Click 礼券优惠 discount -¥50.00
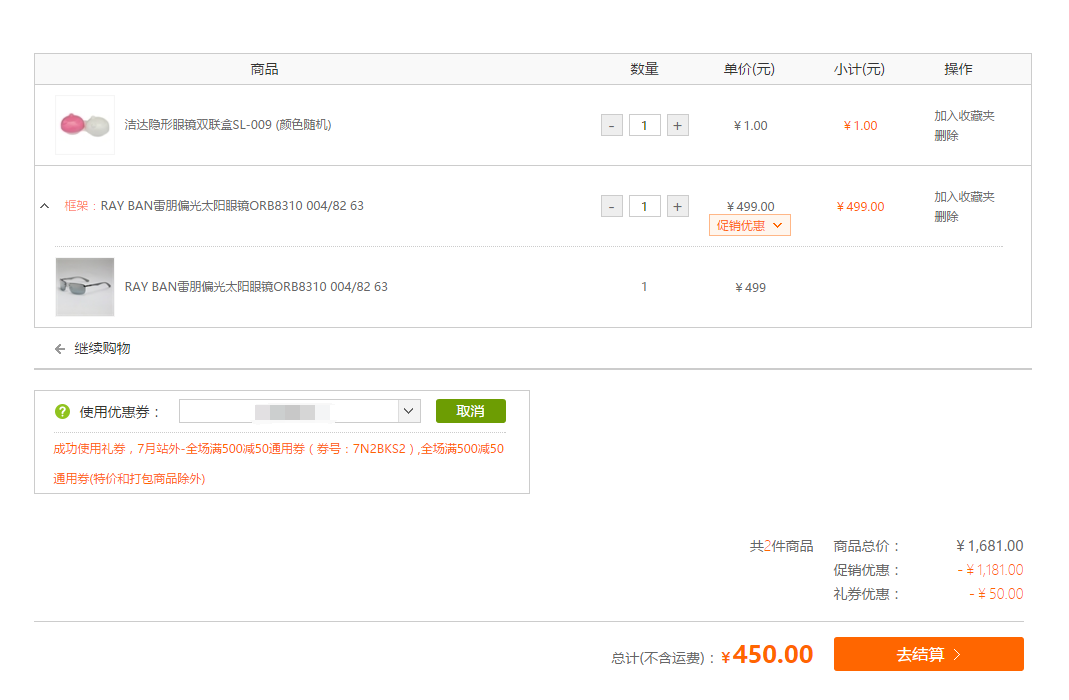 996,594
